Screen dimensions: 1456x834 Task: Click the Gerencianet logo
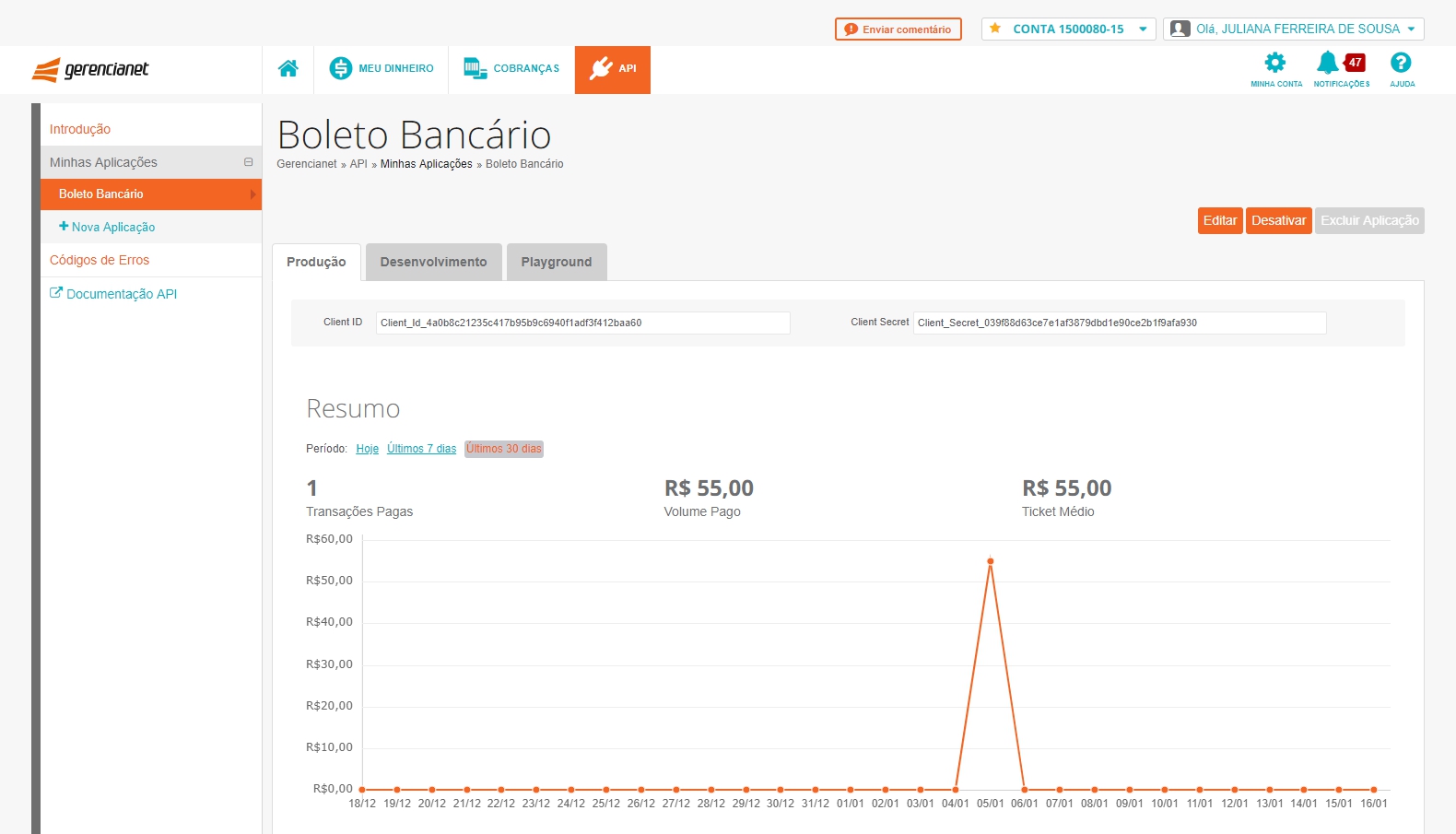(90, 70)
